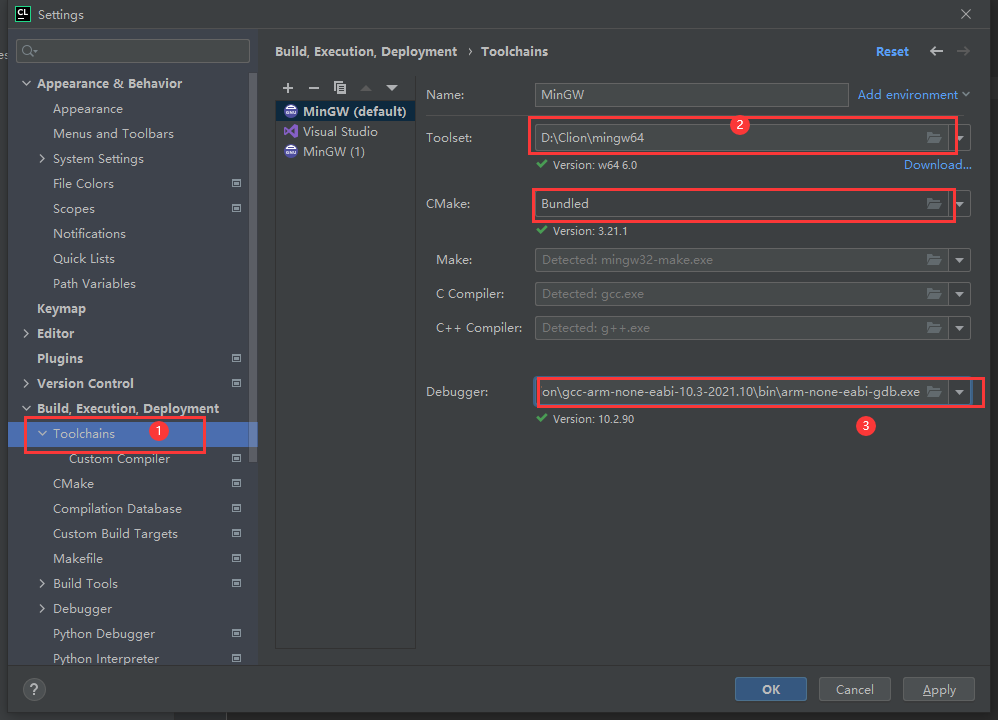998x720 pixels.
Task: Open help with question mark button
Action: pyautogui.click(x=34, y=689)
